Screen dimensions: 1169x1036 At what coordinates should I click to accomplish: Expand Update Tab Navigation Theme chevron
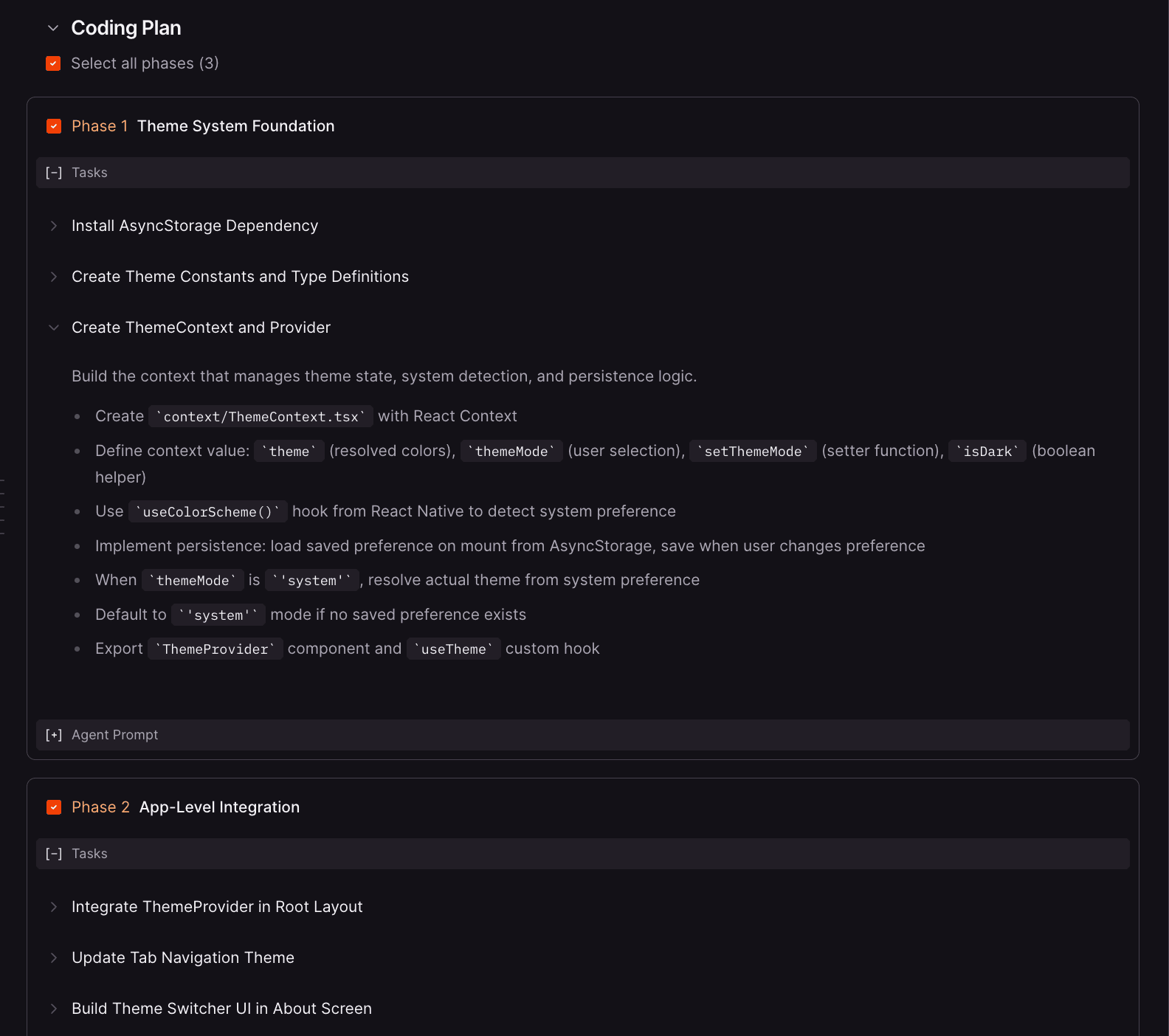coord(54,958)
